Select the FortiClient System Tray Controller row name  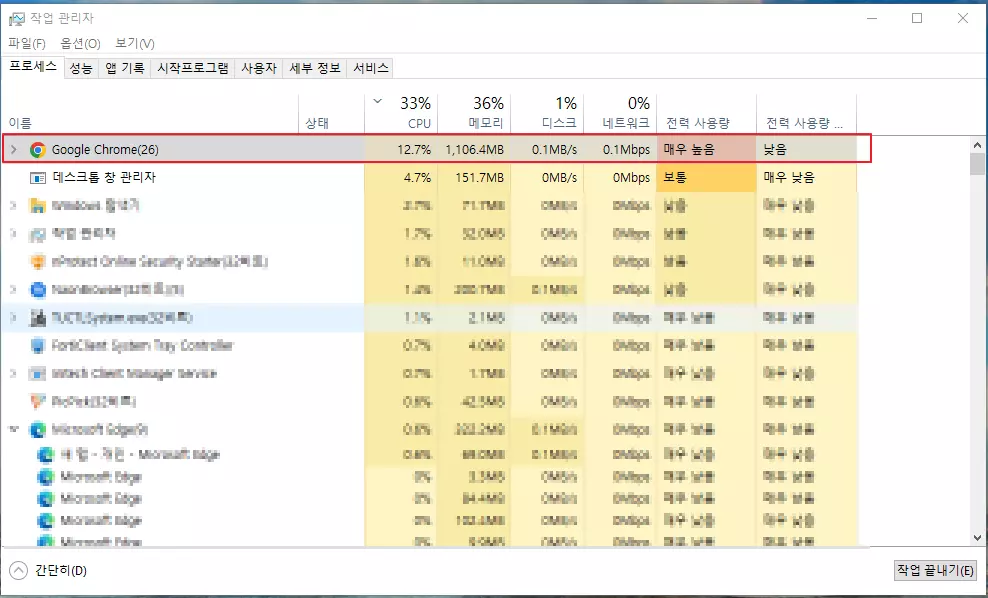click(x=142, y=345)
